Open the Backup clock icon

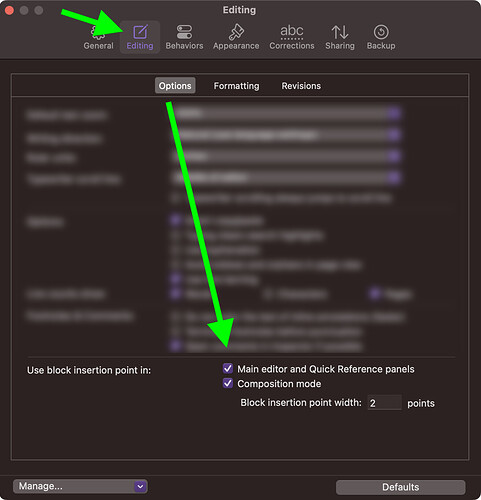(381, 32)
